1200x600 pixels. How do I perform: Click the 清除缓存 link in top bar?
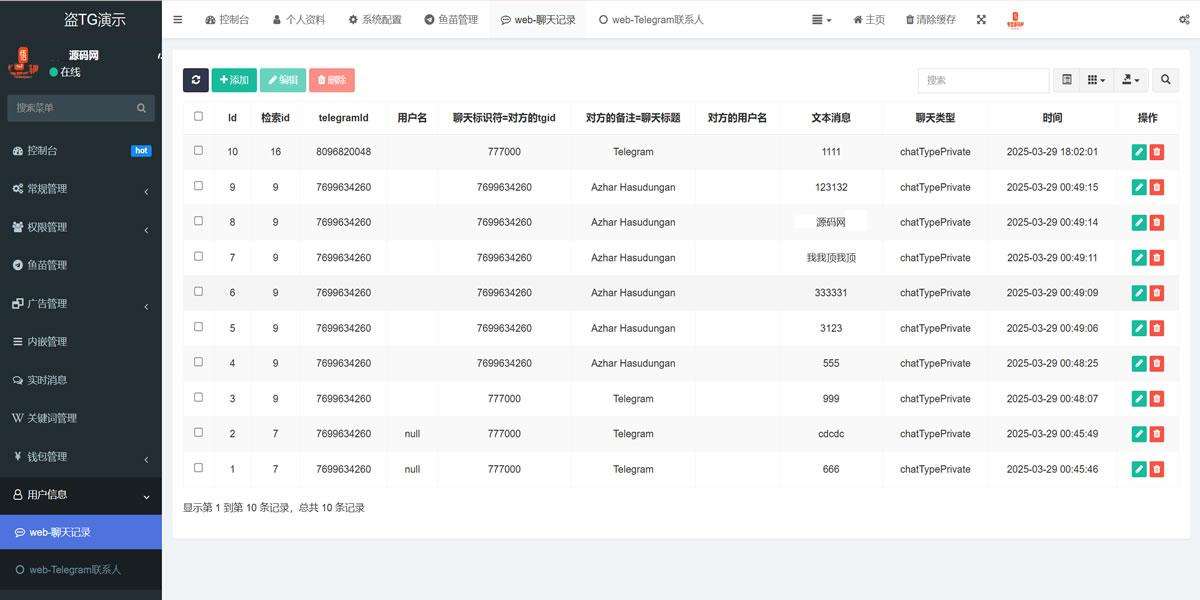coord(930,20)
